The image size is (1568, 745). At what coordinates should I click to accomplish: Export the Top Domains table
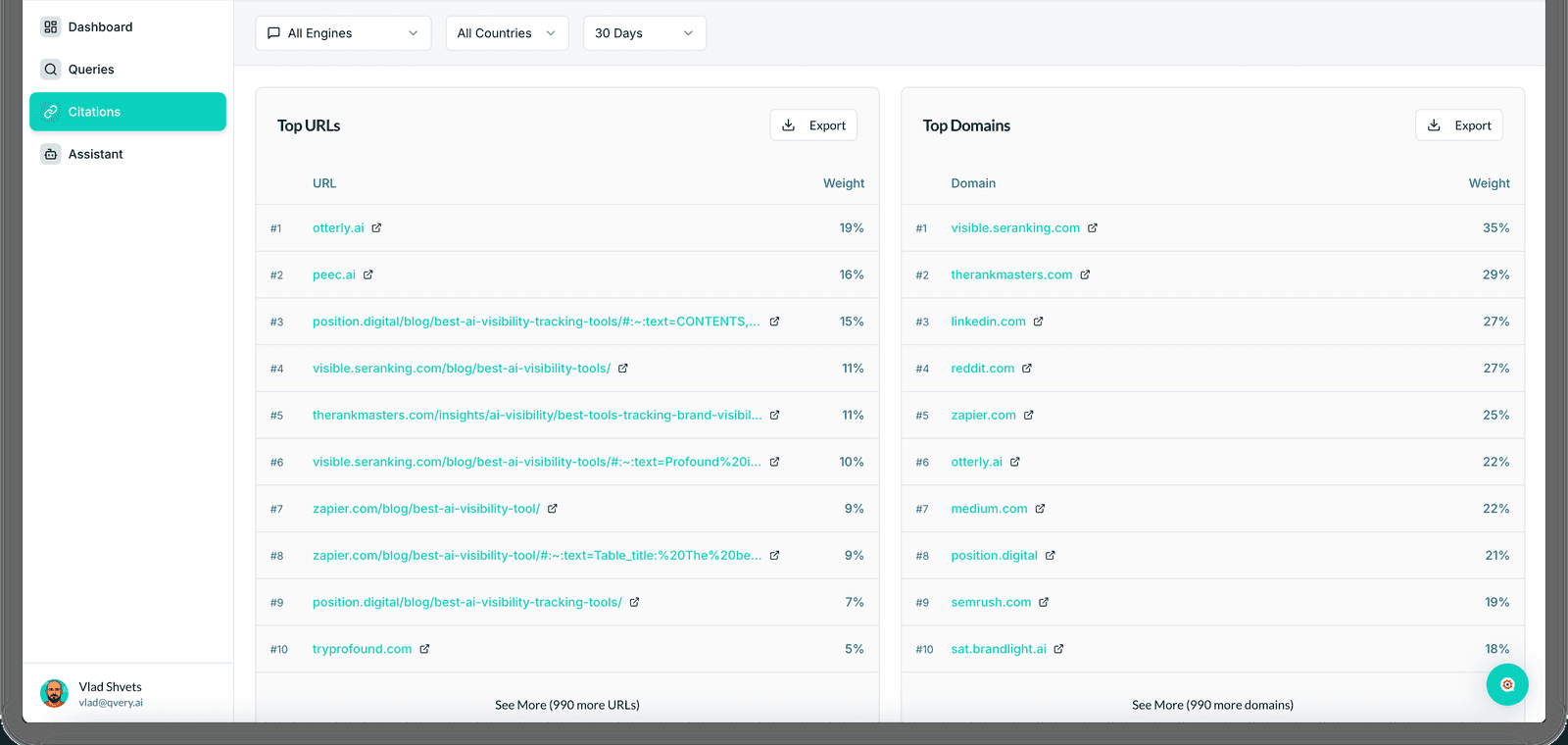pyautogui.click(x=1459, y=125)
